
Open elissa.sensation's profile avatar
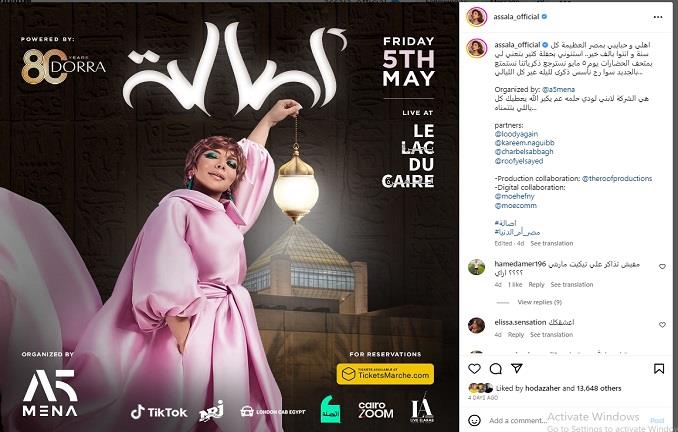point(477,325)
